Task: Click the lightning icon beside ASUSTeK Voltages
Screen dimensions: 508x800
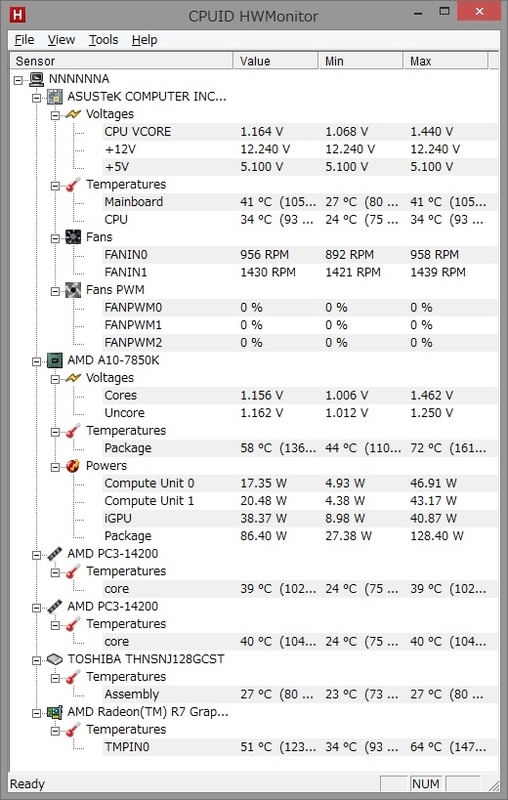Action: coord(73,114)
